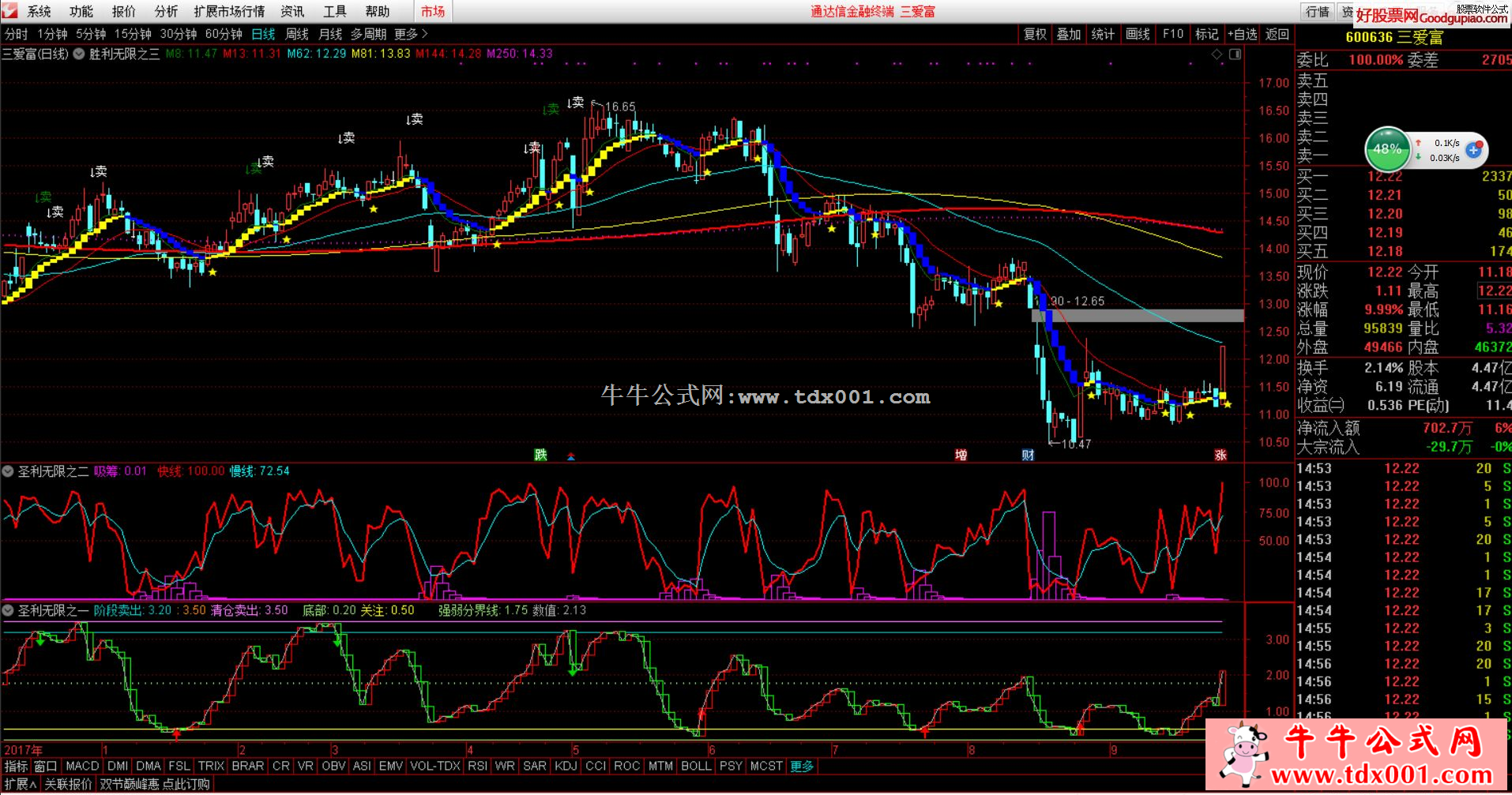Toggle the side panel icon above the chart
This screenshot has width=1512, height=795.
coord(1235,54)
